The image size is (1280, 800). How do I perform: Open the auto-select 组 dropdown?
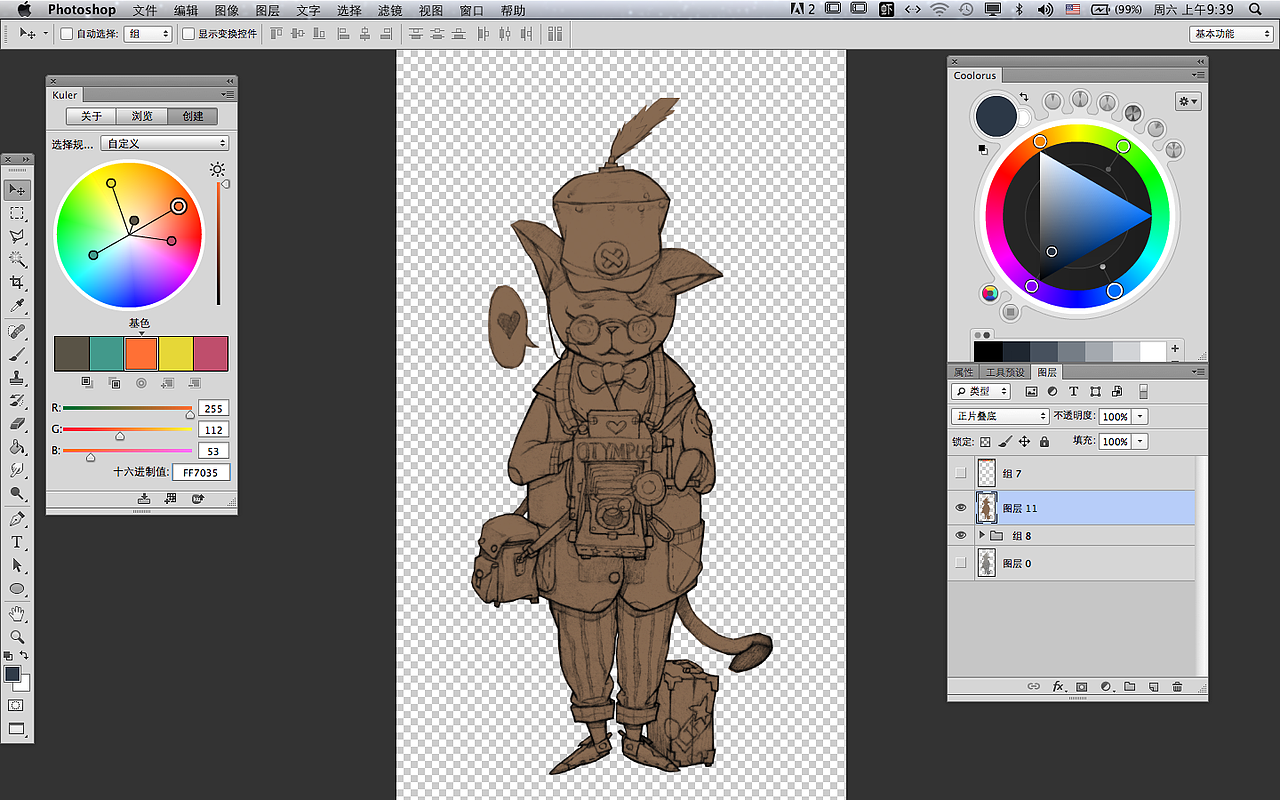pyautogui.click(x=148, y=33)
